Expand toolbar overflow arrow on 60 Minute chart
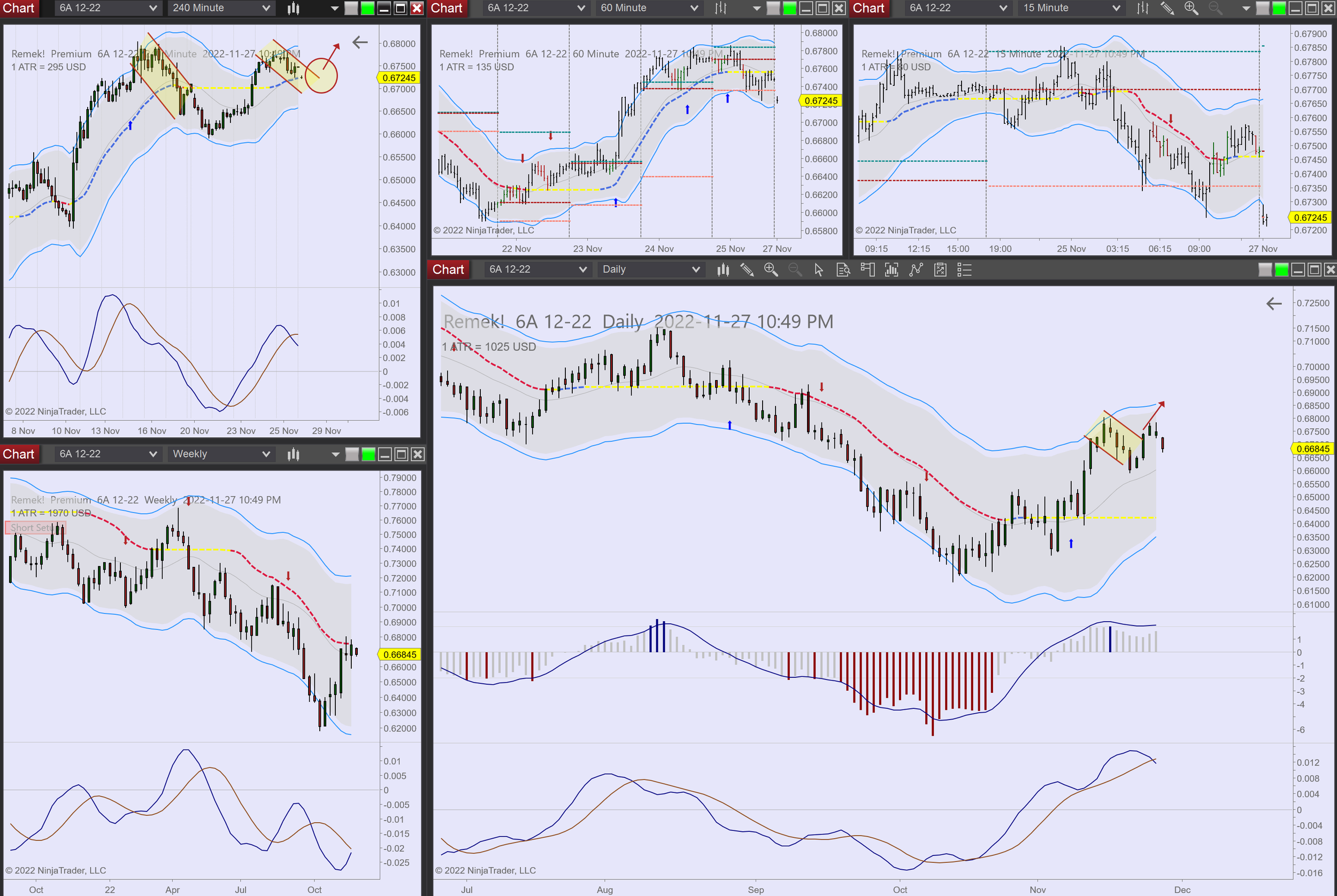 tap(756, 8)
